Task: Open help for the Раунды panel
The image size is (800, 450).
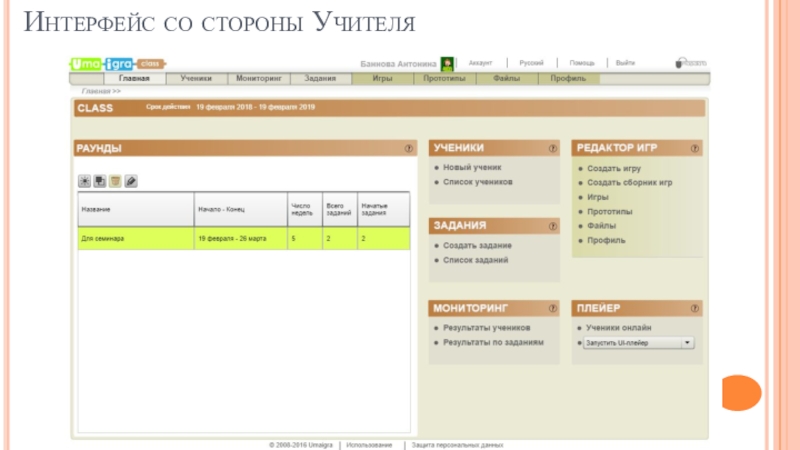Action: (409, 148)
